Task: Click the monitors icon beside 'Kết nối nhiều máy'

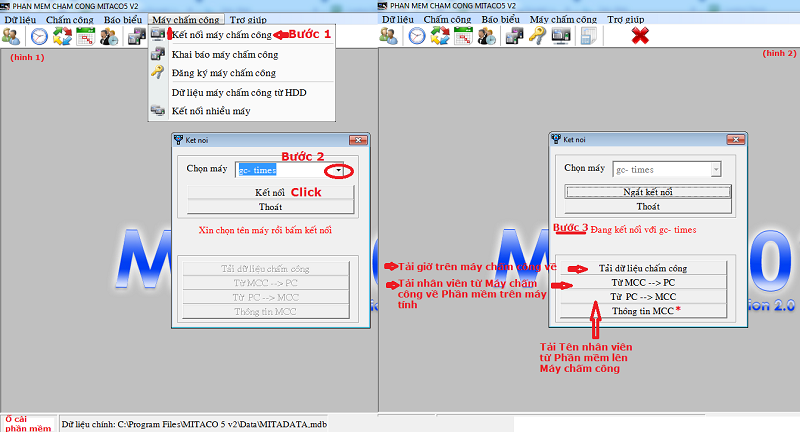Action: pyautogui.click(x=158, y=110)
